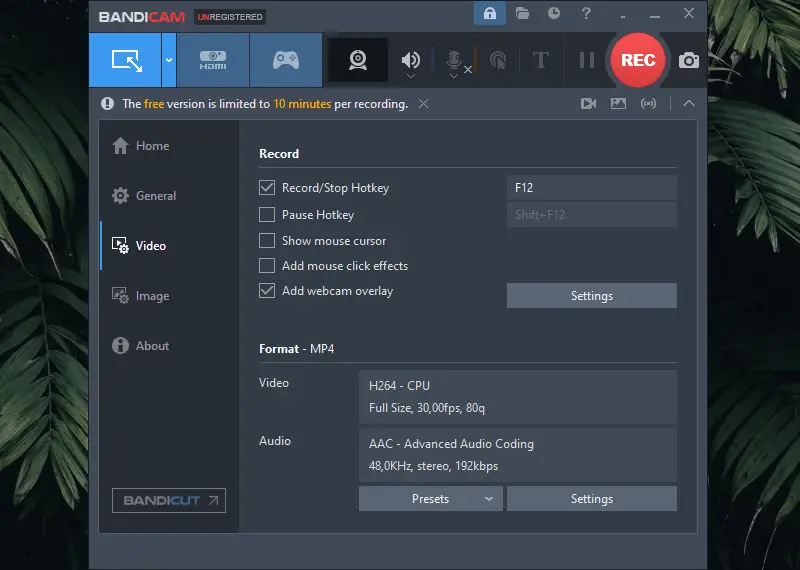Toggle the webcam overlay icon in toolbar
Viewport: 800px width, 570px height.
pyautogui.click(x=358, y=60)
